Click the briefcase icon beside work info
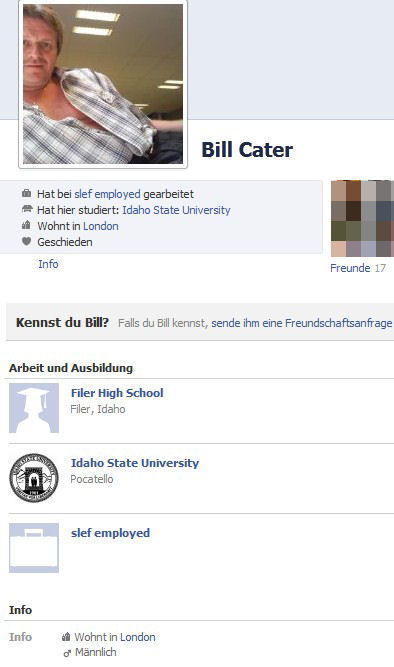Viewport: 394px width, 667px height. tap(26, 194)
